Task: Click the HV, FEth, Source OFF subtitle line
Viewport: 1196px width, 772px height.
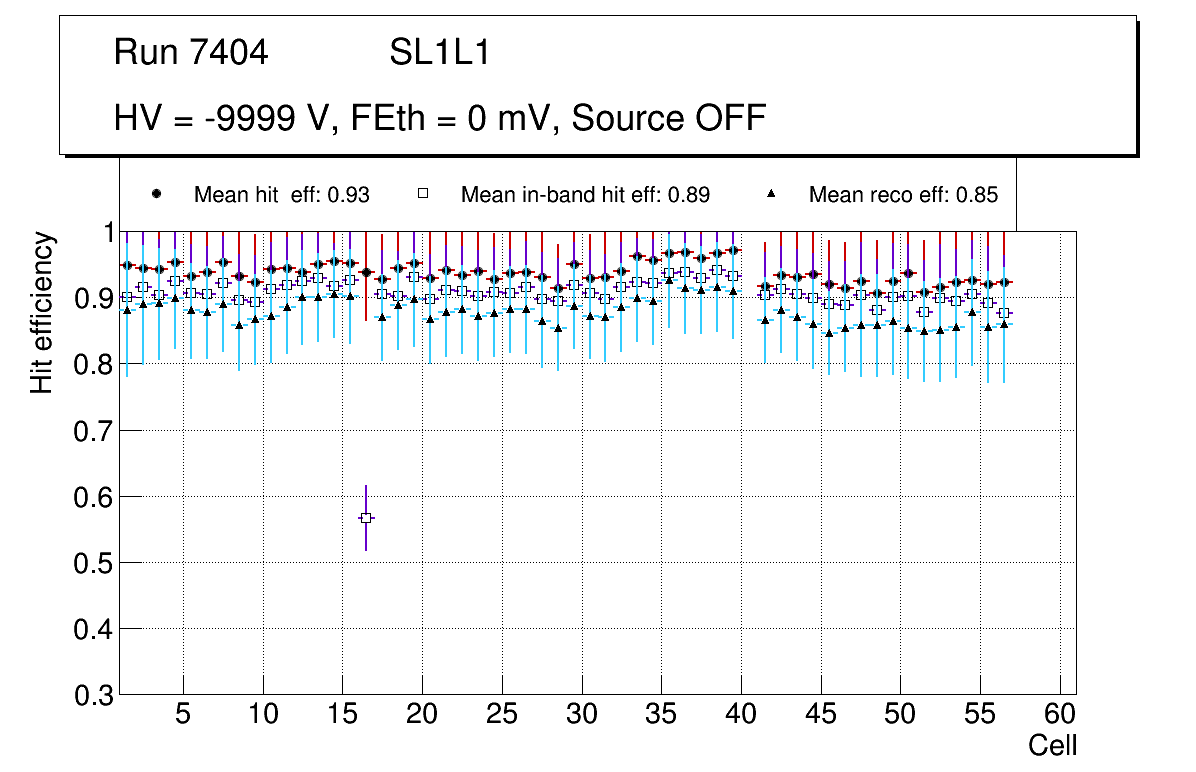Action: [440, 119]
